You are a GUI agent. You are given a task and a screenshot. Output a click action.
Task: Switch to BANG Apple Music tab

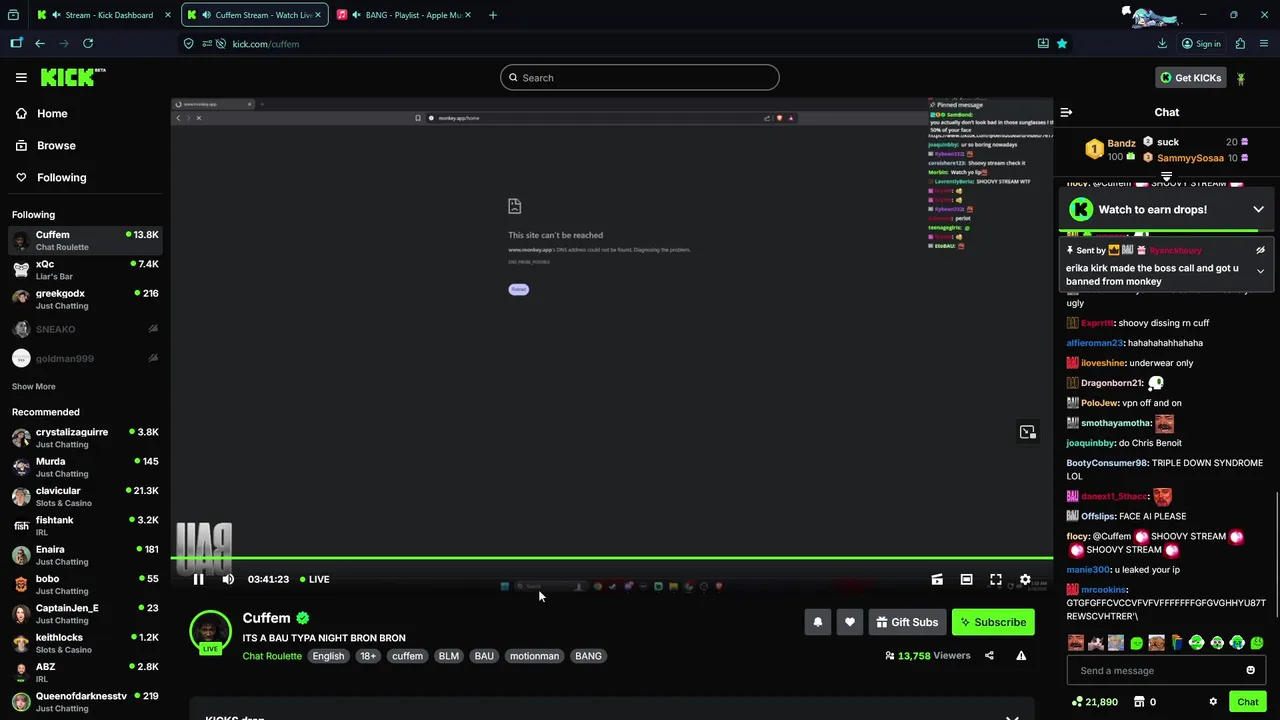pos(405,15)
